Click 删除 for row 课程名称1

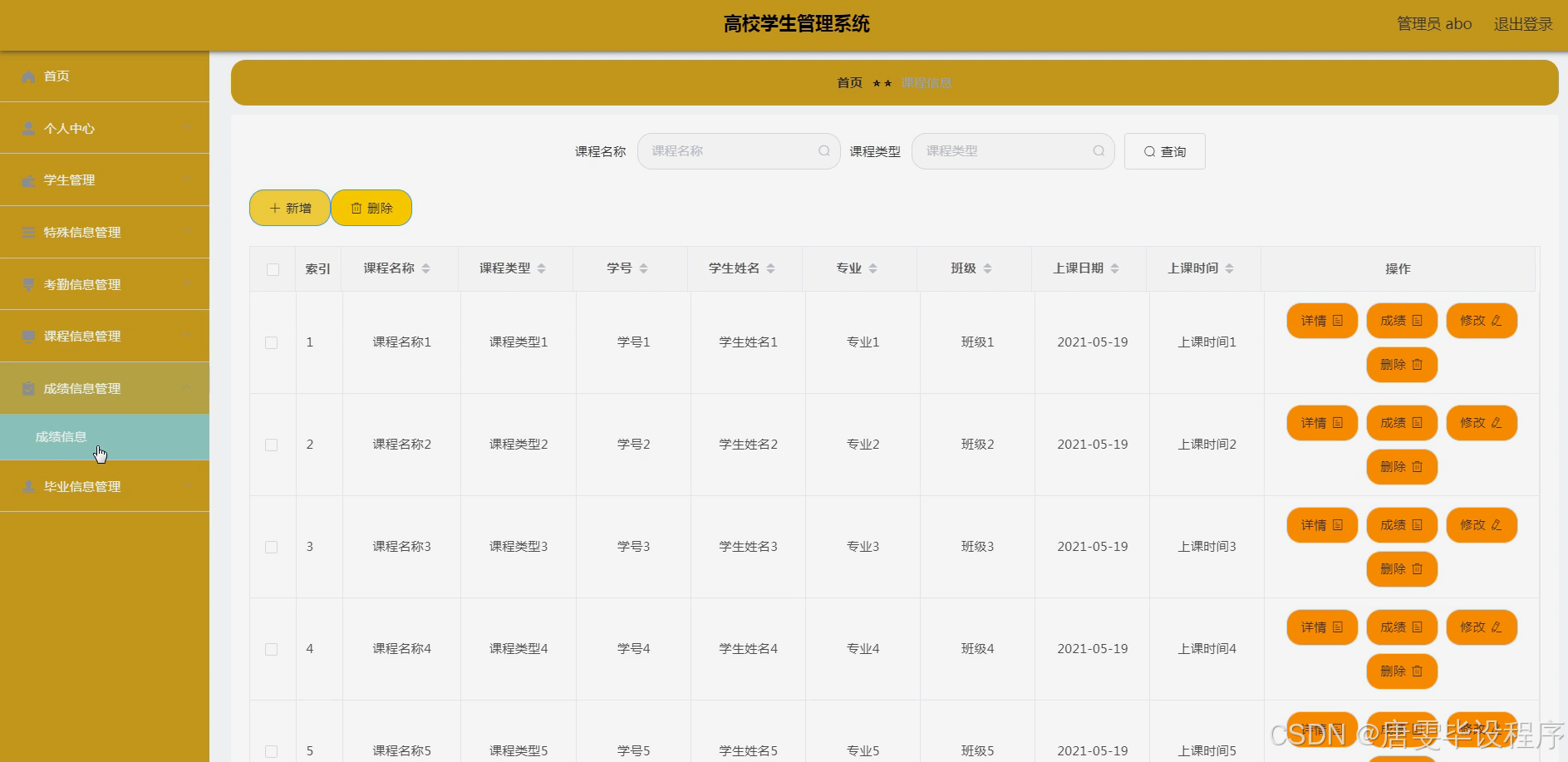[1402, 365]
